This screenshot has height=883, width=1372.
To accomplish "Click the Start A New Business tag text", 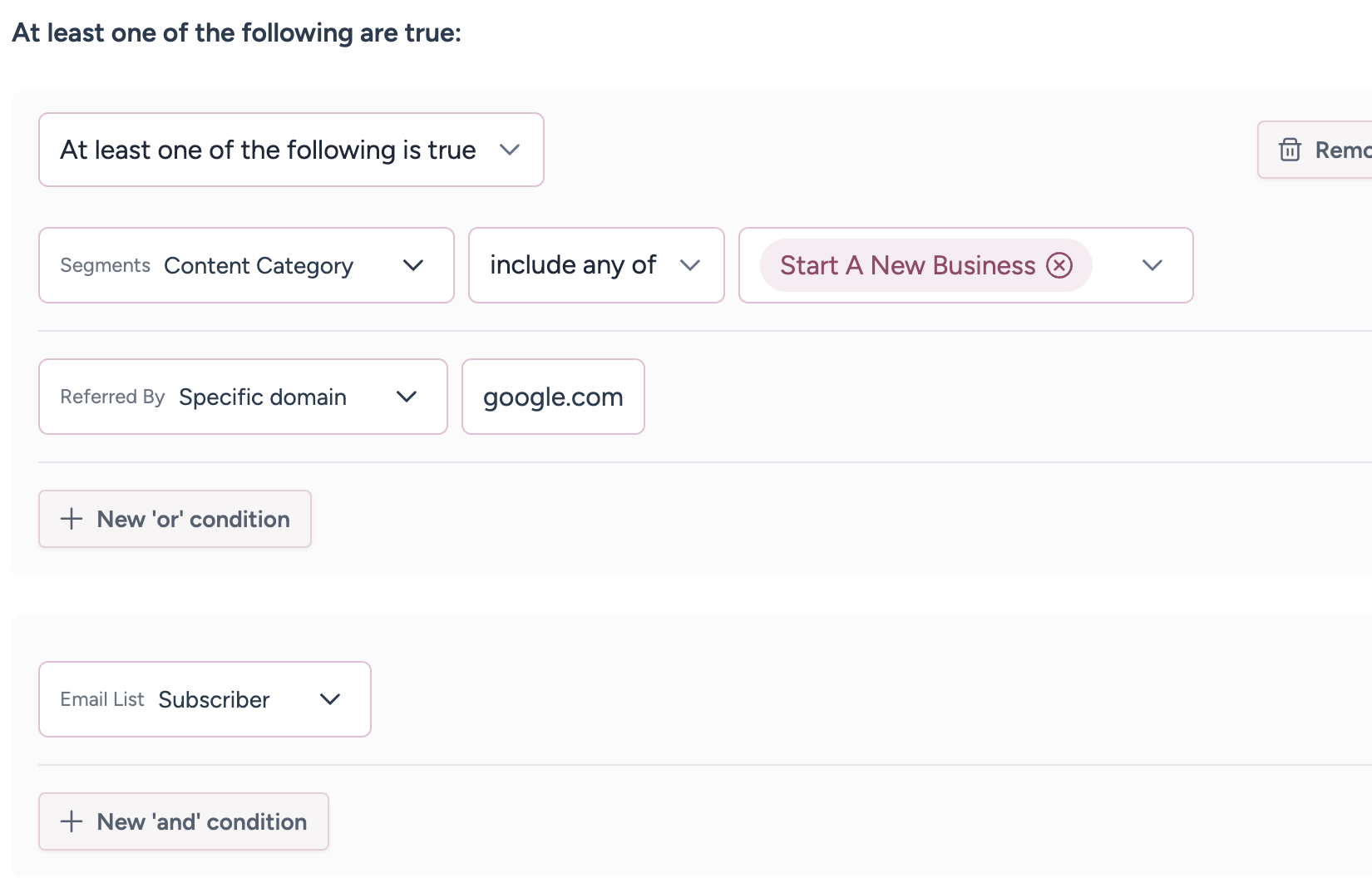I will tap(907, 265).
